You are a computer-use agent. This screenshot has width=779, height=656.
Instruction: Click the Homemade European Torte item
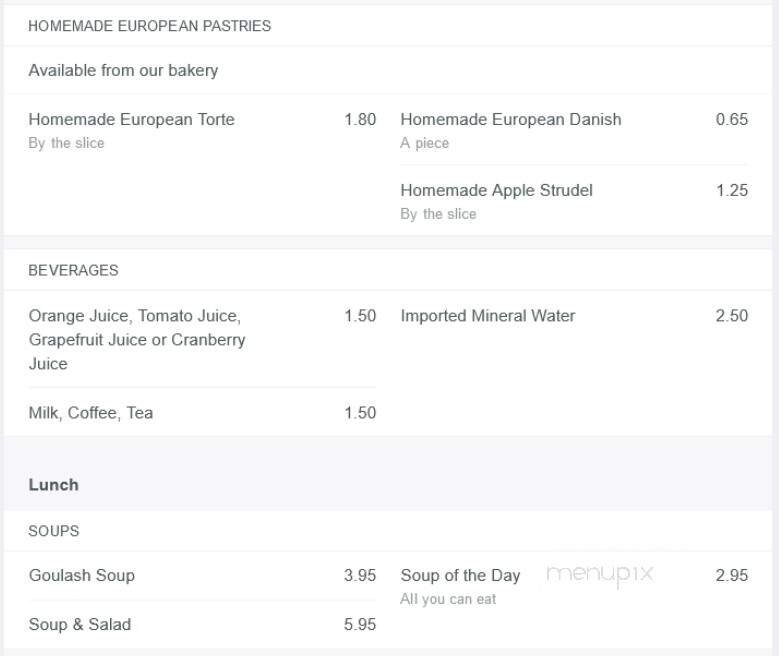131,120
